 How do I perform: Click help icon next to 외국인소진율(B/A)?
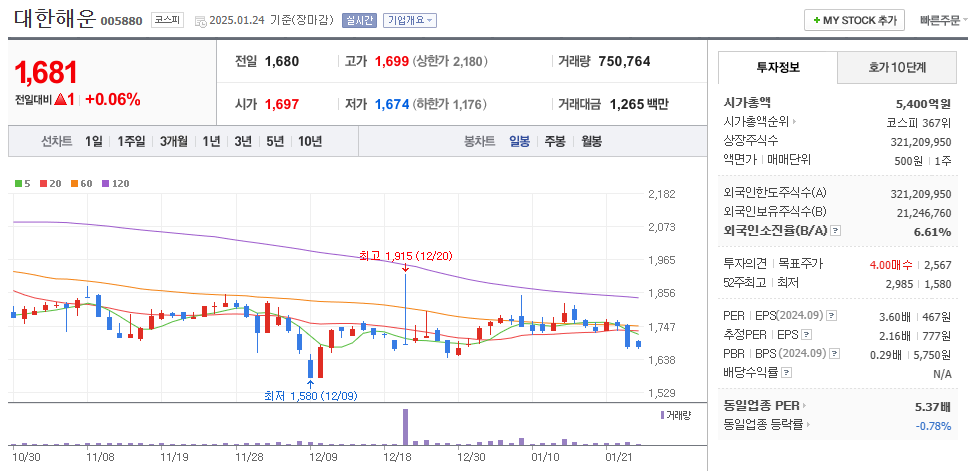(836, 231)
